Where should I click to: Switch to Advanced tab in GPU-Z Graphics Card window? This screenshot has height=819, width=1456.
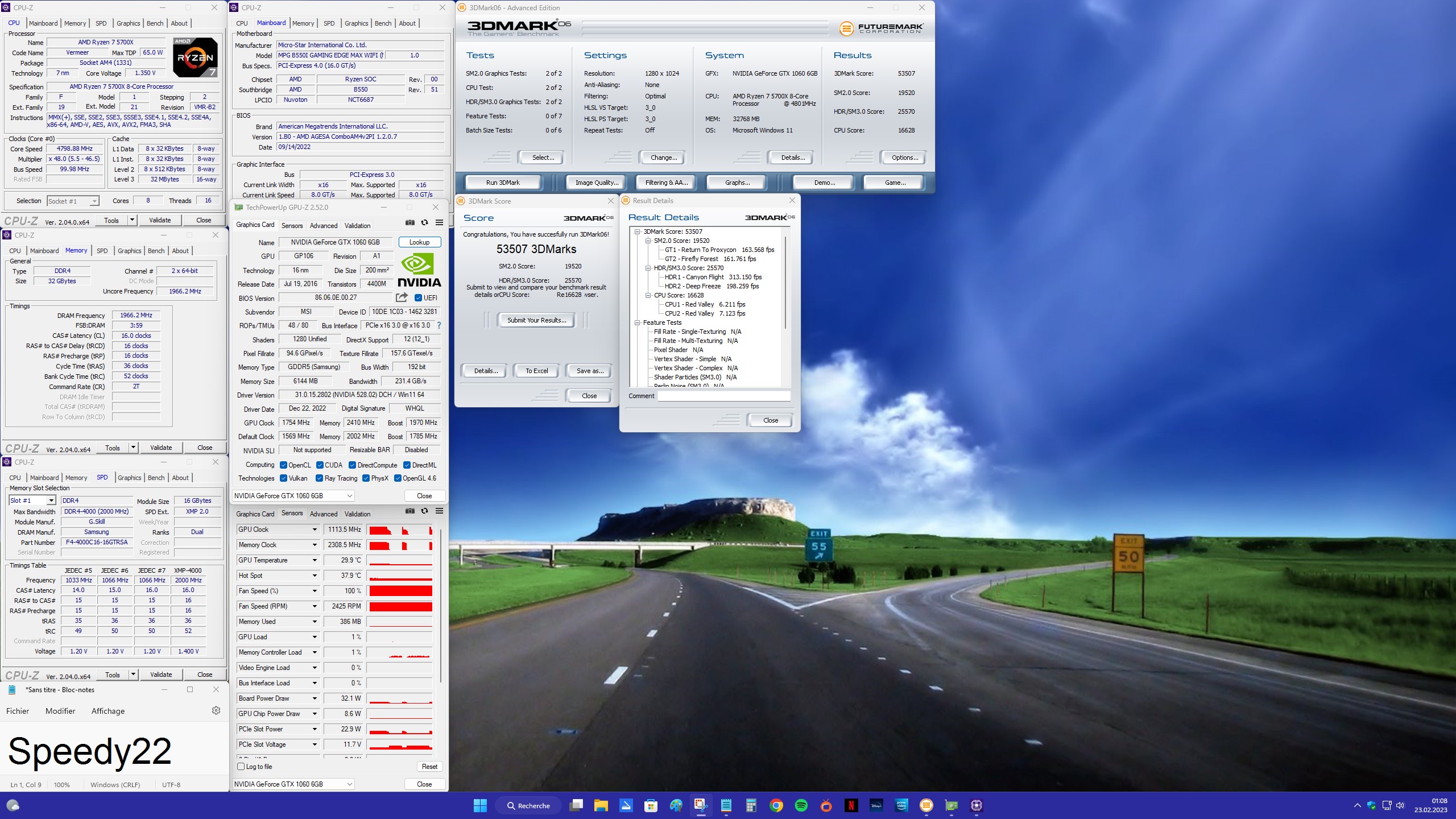pos(323,226)
